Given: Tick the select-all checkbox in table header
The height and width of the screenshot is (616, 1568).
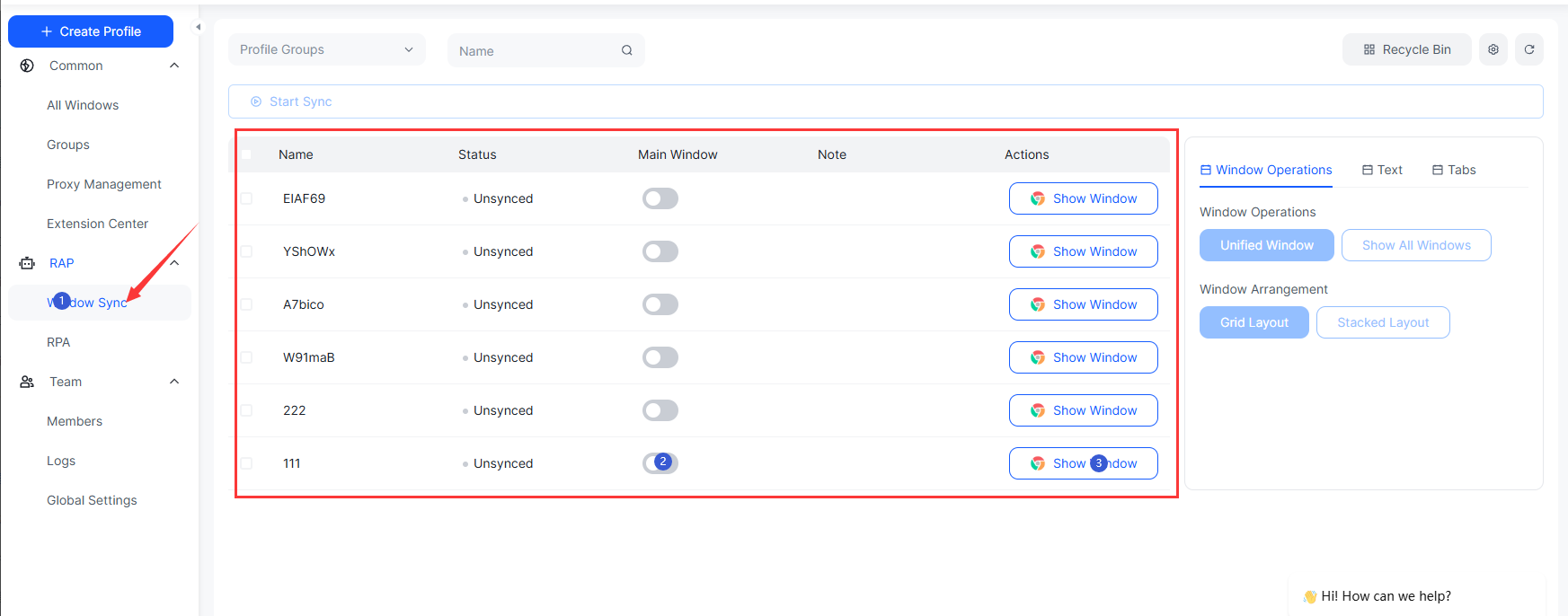Looking at the screenshot, I should click(246, 154).
